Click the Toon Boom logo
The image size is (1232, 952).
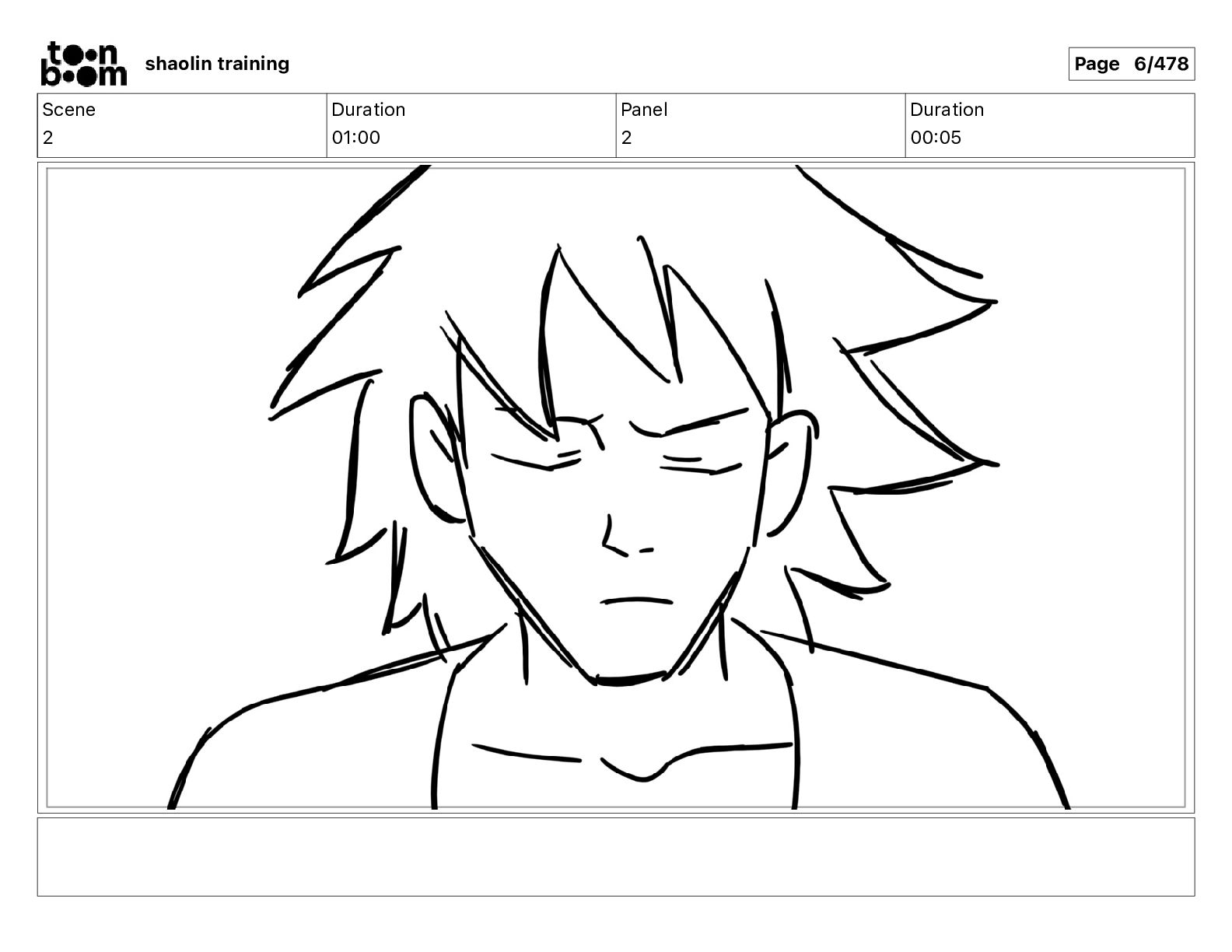click(x=83, y=64)
